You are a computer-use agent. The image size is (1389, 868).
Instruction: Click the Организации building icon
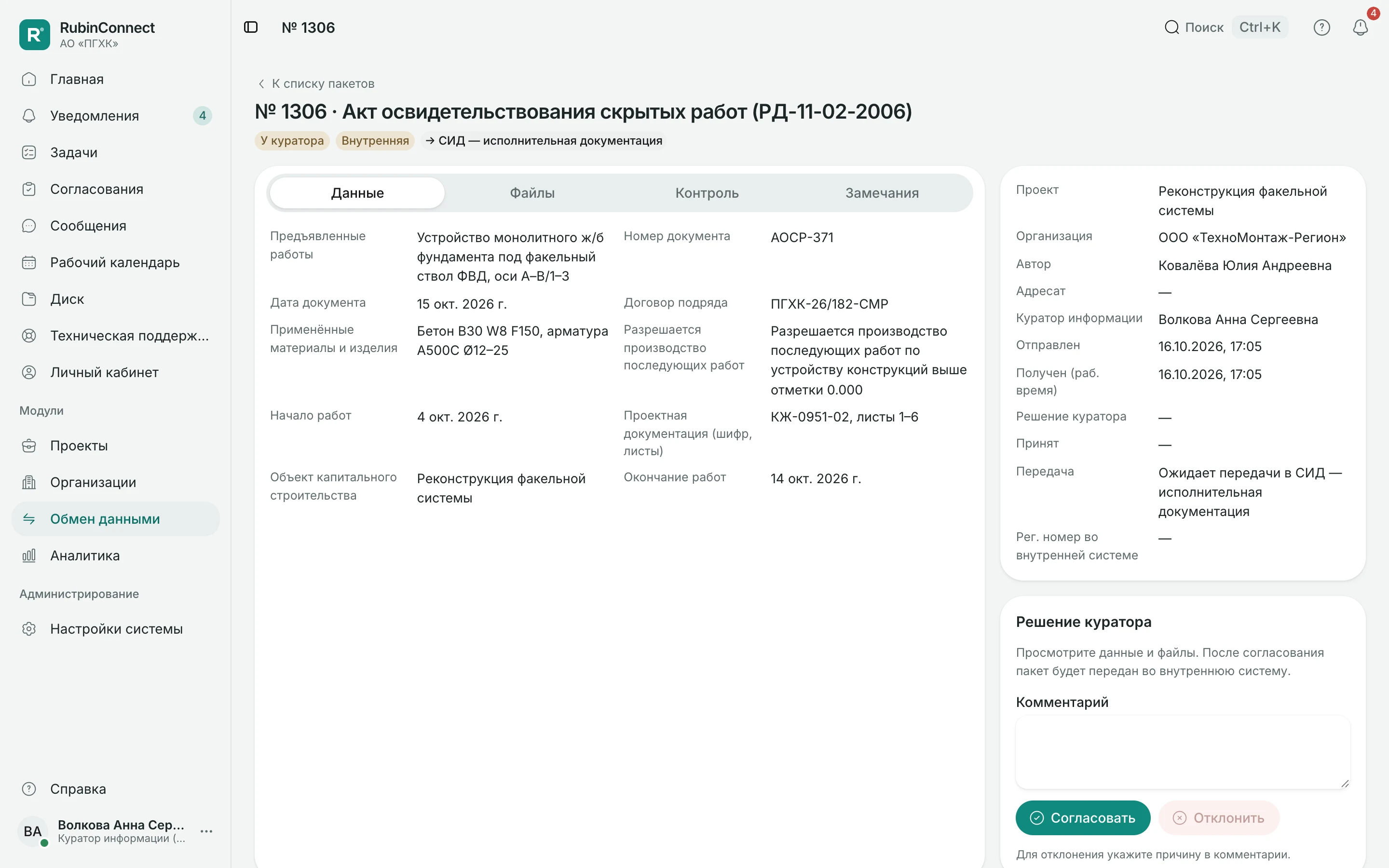point(29,482)
